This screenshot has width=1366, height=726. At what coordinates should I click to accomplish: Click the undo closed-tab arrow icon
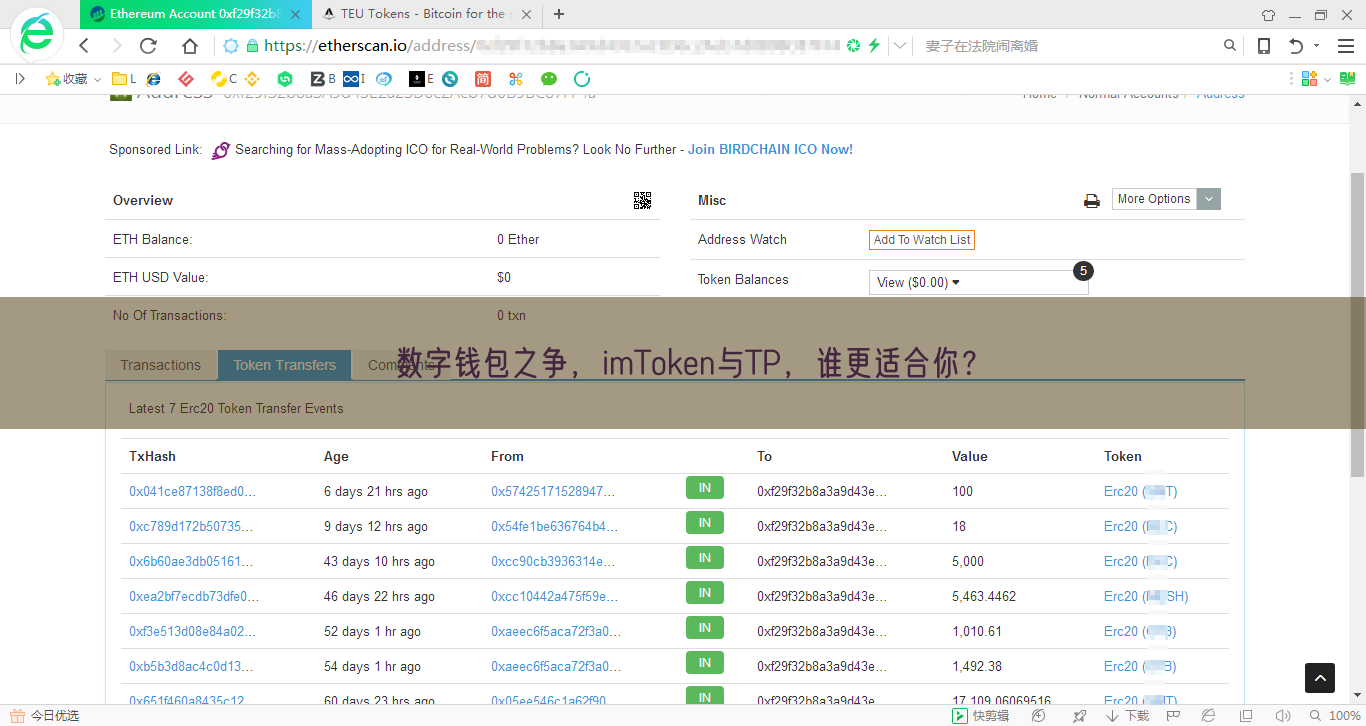point(1296,46)
